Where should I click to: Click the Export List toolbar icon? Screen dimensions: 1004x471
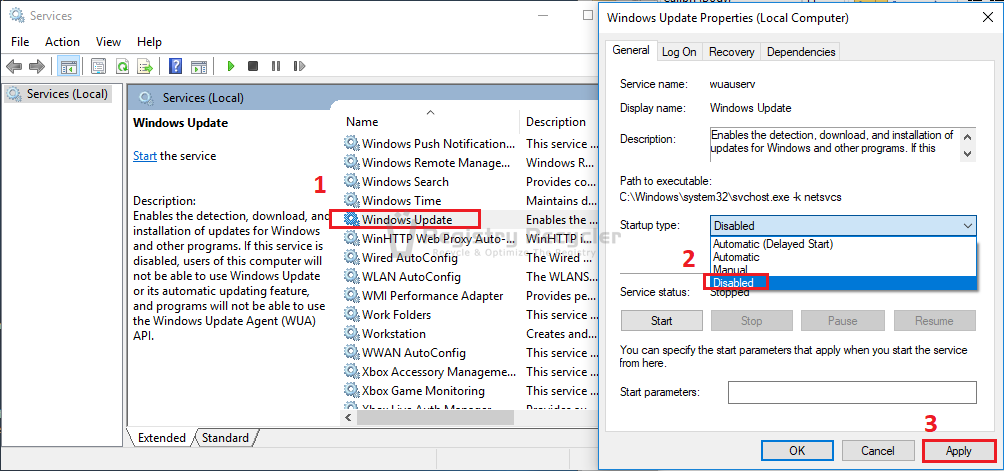point(146,66)
